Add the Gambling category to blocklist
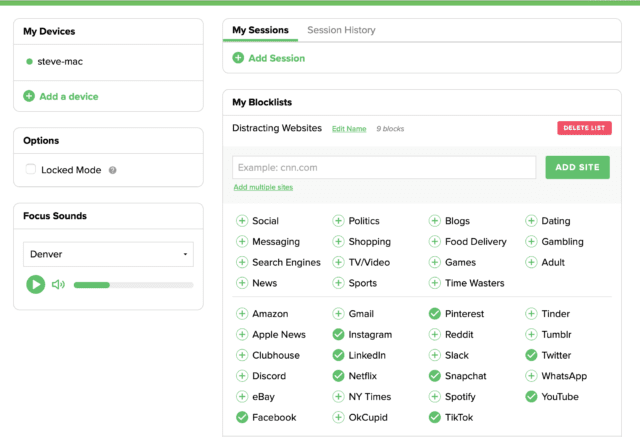Image resolution: width=640 pixels, height=437 pixels. pos(531,242)
